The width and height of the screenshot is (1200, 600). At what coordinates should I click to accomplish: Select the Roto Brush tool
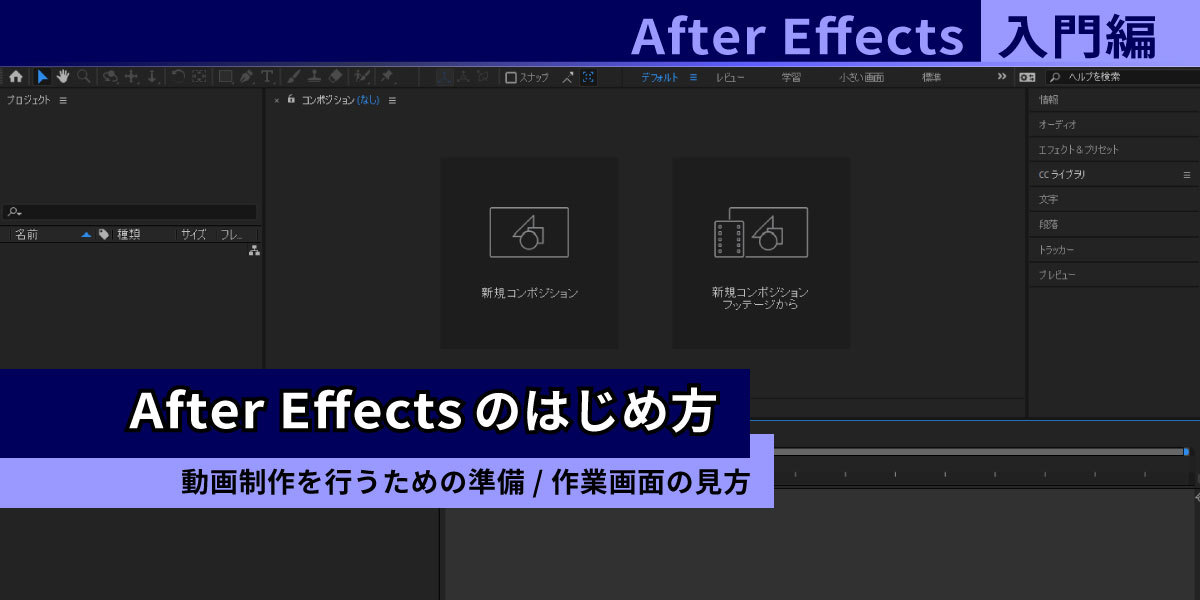(362, 76)
